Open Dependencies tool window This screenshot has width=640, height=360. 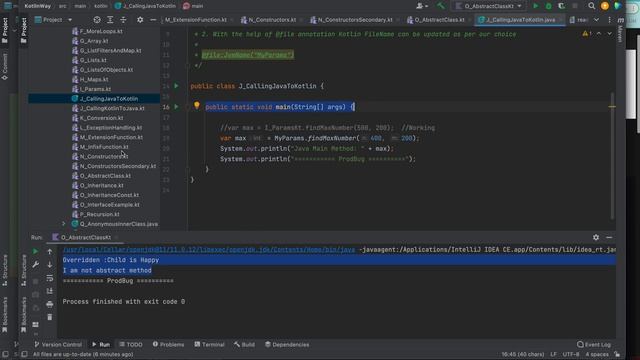(287, 344)
